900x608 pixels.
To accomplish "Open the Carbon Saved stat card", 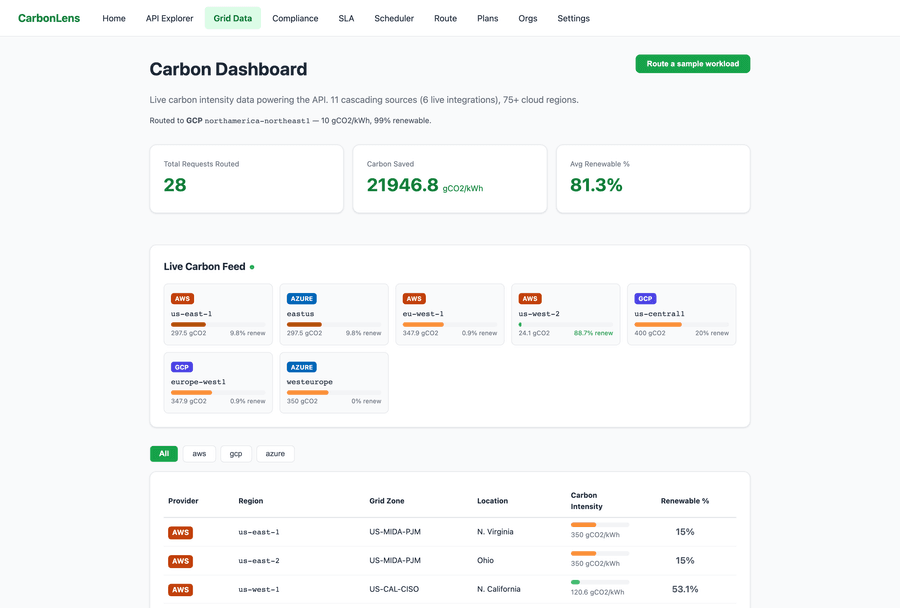I will point(449,179).
